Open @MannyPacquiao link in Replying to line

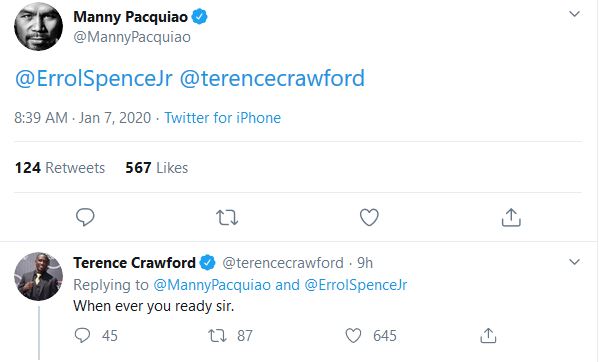pos(212,285)
